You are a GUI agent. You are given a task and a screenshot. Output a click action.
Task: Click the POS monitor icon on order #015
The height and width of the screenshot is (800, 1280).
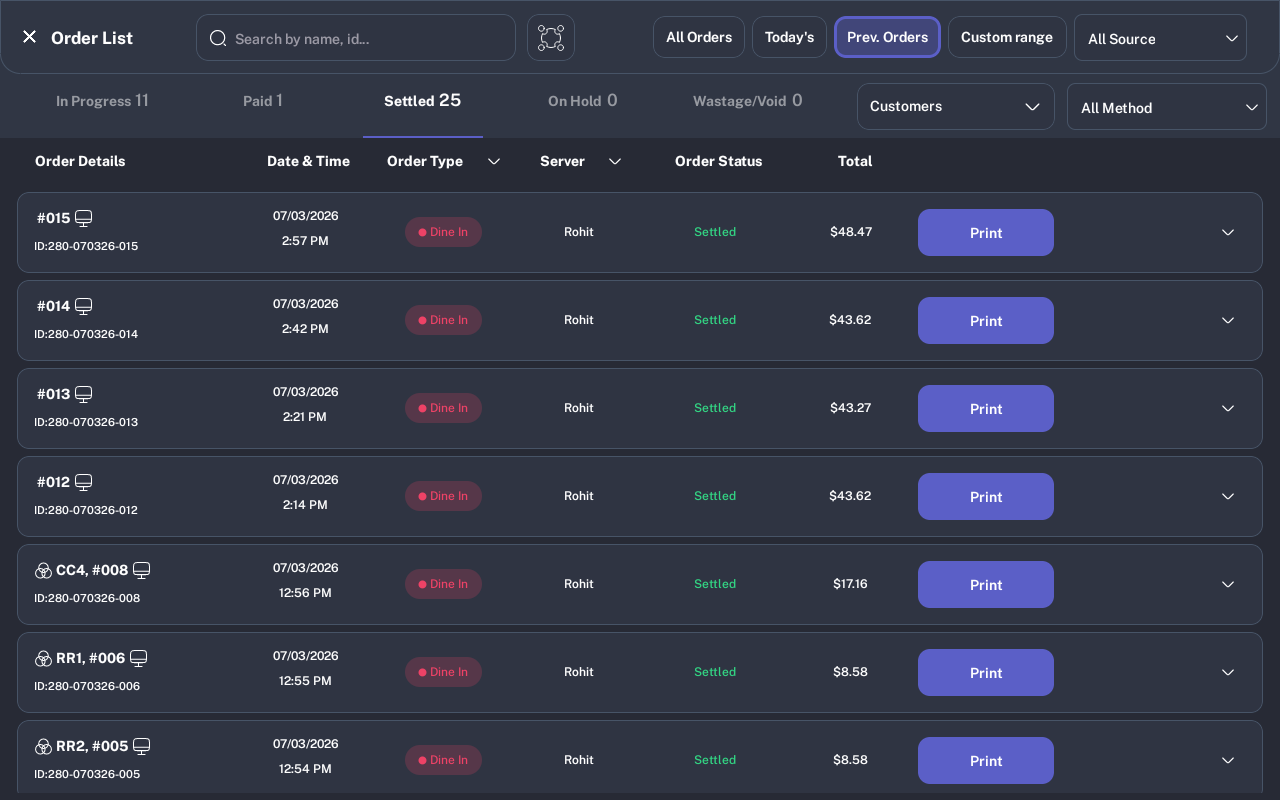84,218
